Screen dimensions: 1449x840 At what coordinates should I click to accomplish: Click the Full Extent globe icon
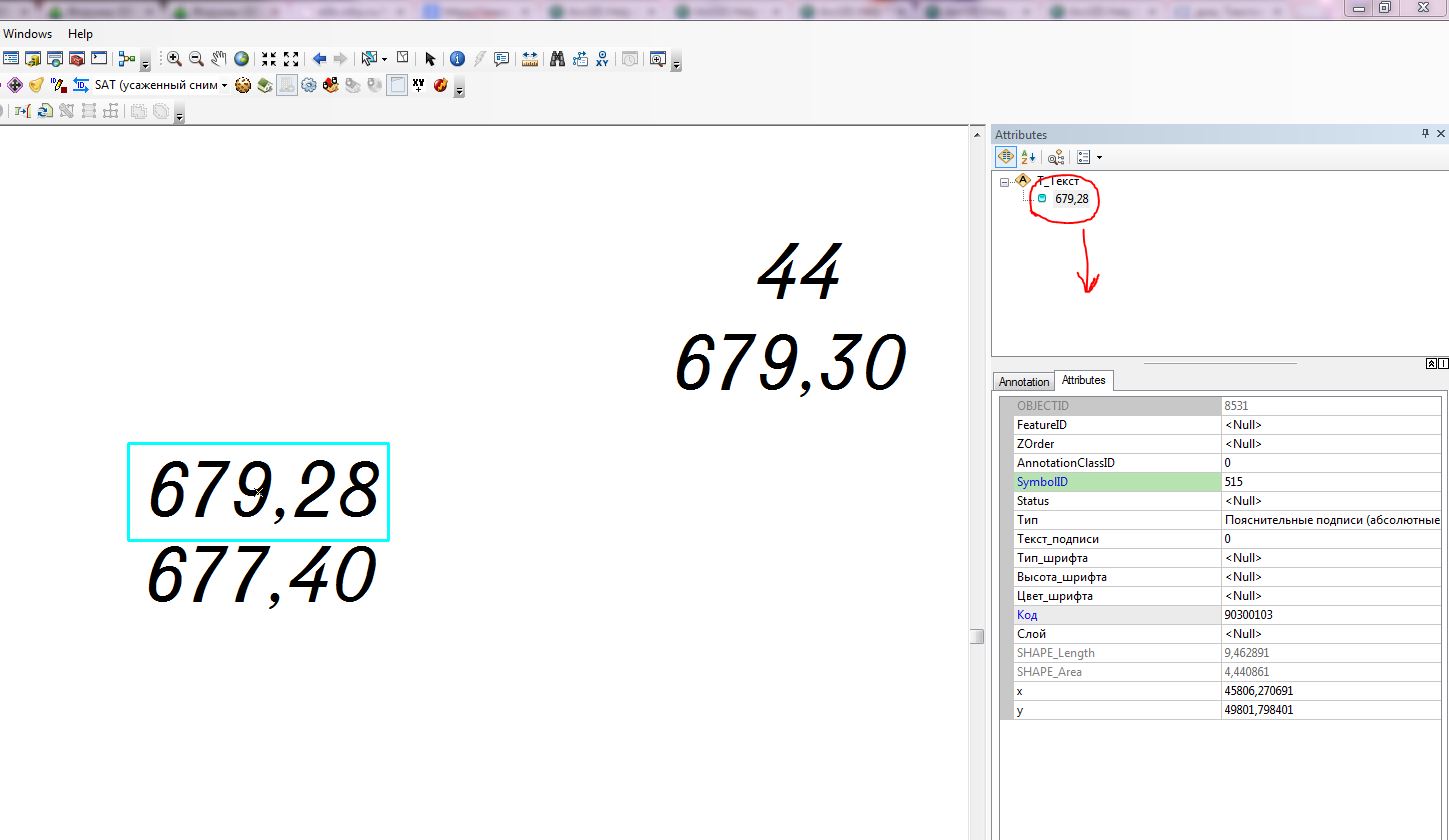[x=241, y=59]
